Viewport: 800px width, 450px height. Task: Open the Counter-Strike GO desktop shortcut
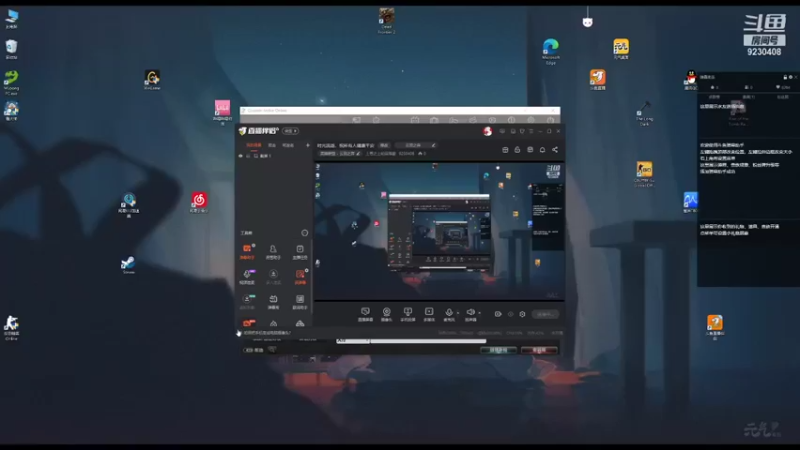click(x=644, y=174)
